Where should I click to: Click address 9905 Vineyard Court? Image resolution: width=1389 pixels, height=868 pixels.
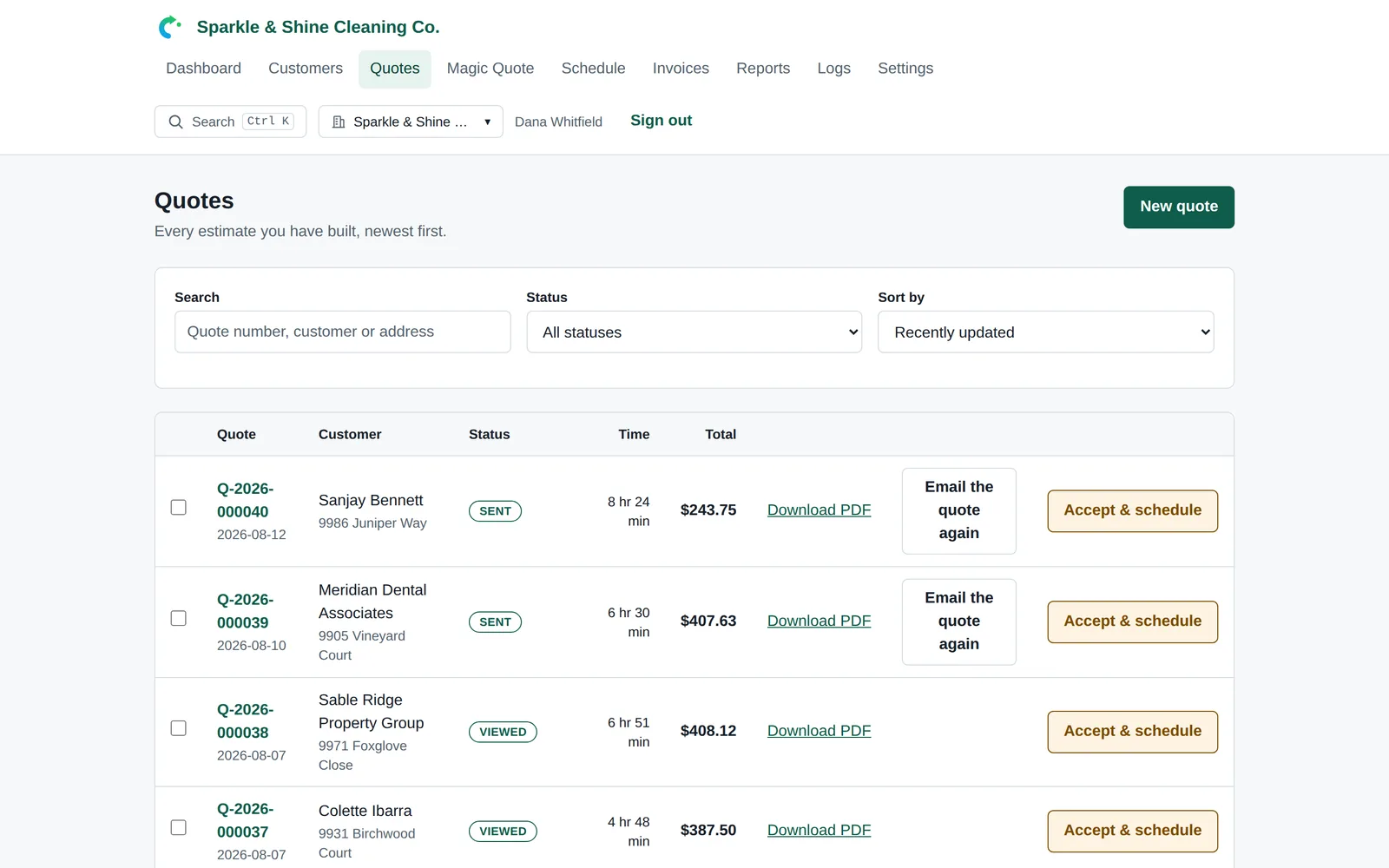(362, 645)
